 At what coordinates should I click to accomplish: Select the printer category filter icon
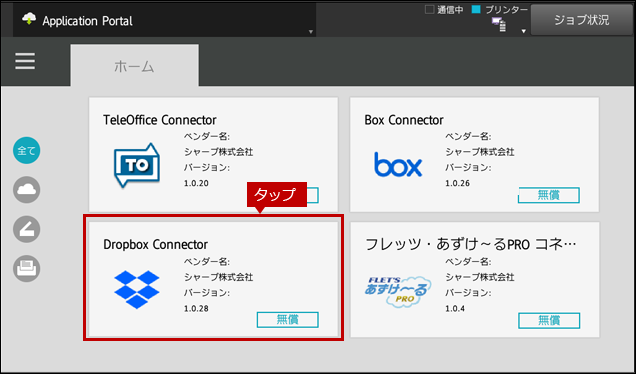point(26,269)
